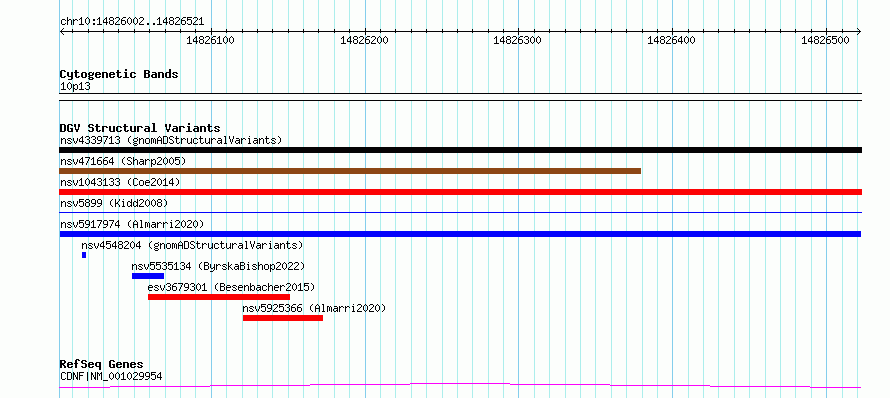Image resolution: width=890 pixels, height=398 pixels.
Task: Click the blue nsv5535134 ByrskaBishop2022 bar
Action: click(x=148, y=276)
